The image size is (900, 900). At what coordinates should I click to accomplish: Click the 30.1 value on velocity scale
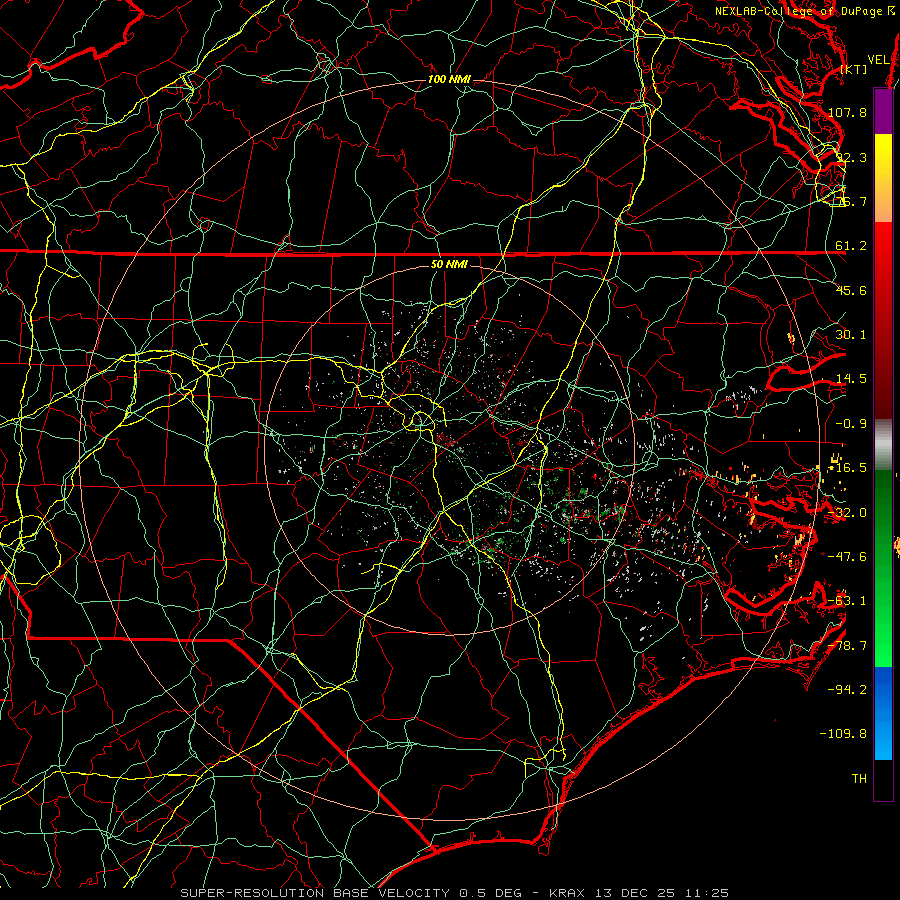(851, 335)
